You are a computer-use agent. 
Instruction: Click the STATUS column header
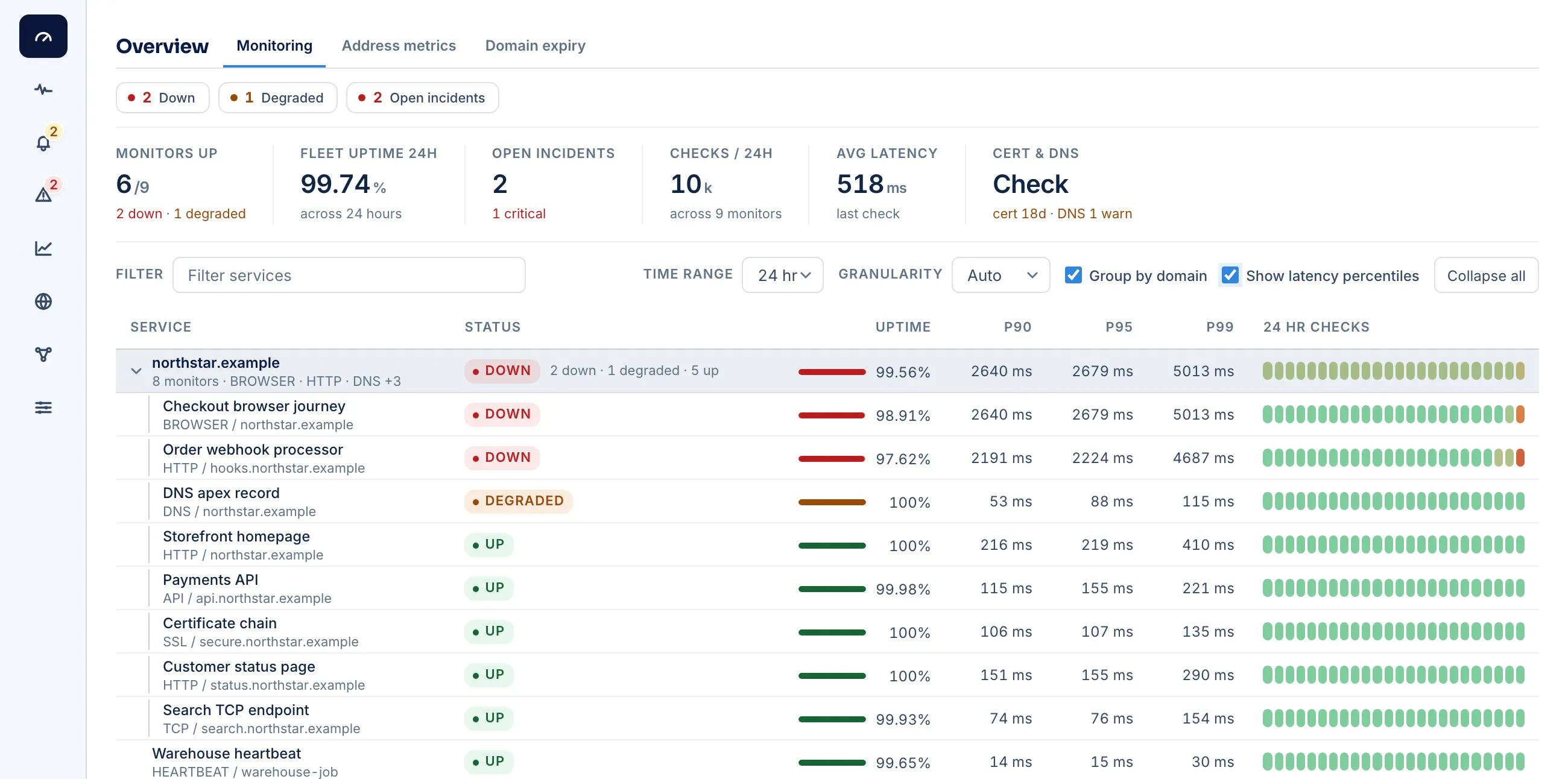coord(493,327)
